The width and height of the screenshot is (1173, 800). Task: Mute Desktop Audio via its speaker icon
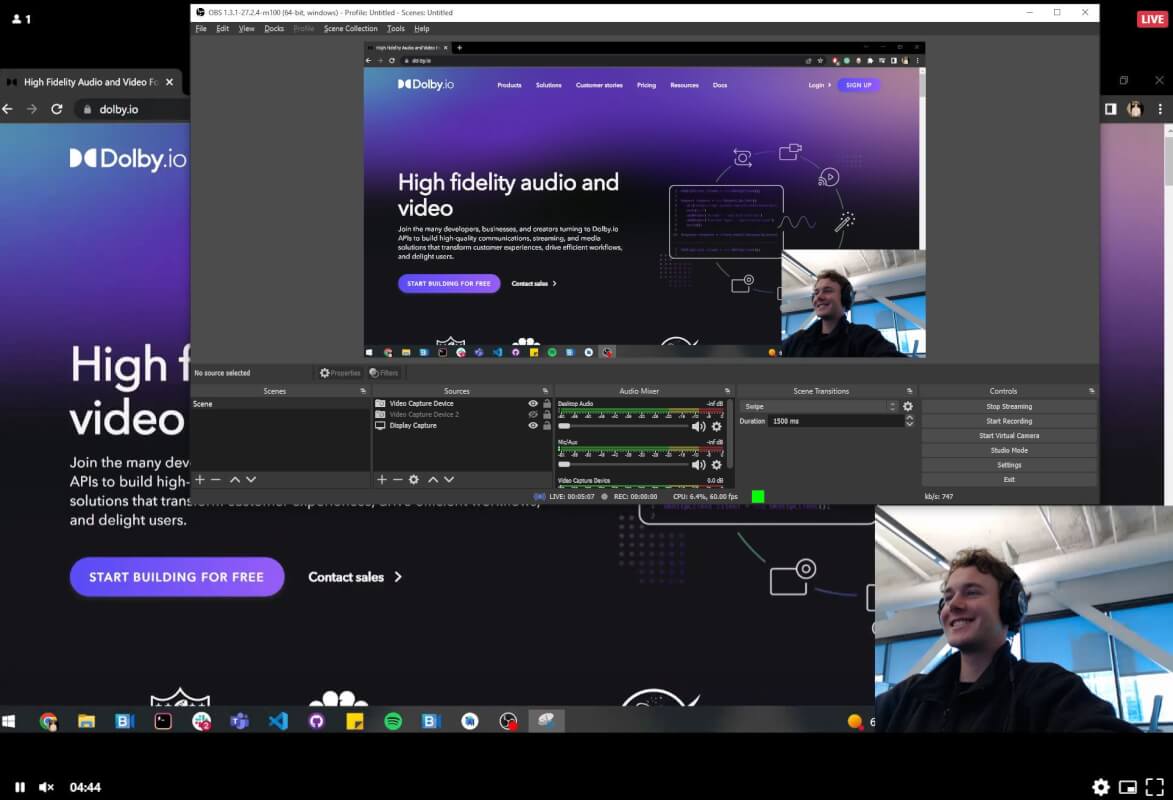(699, 427)
